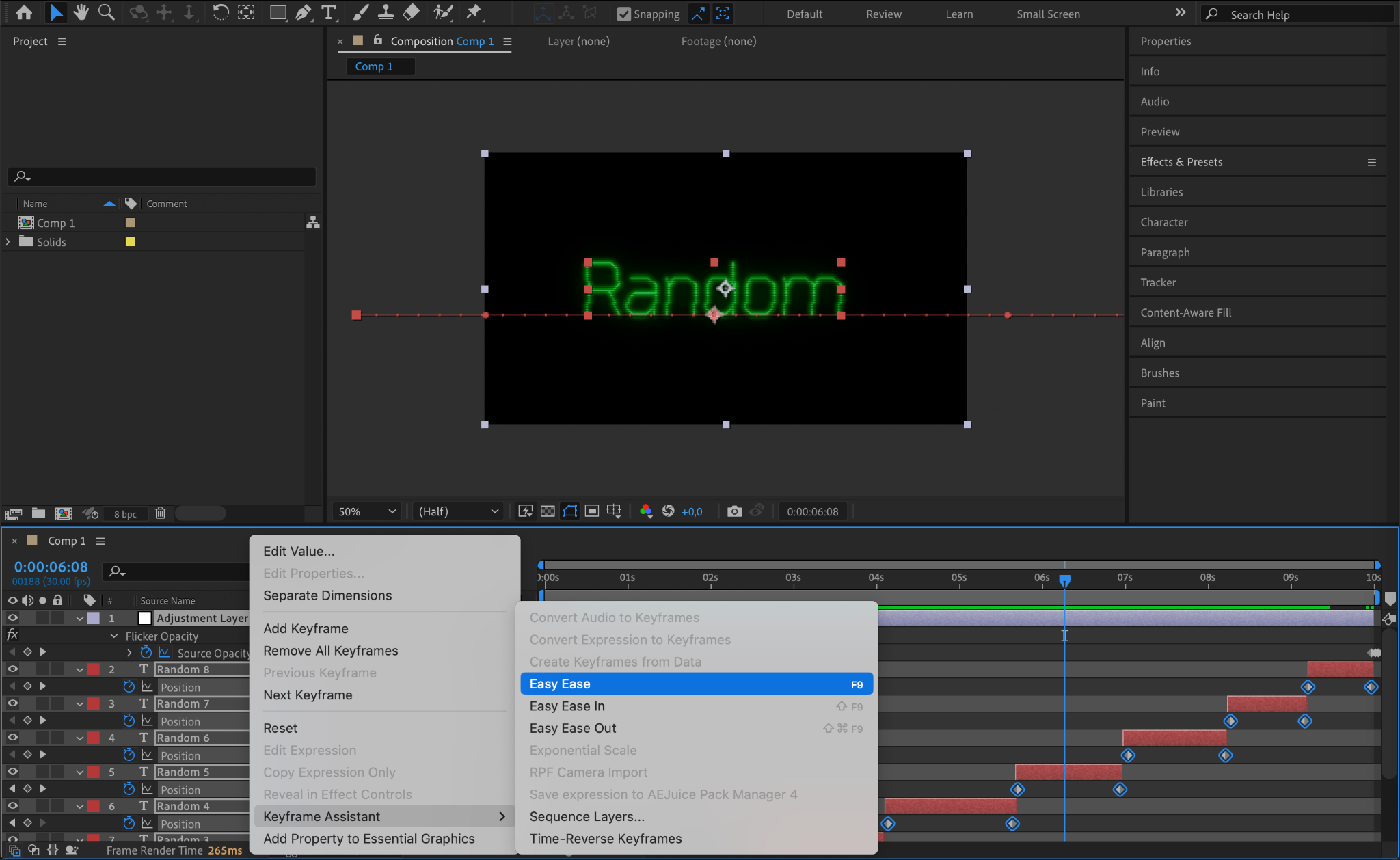Click the trash icon in Project panel
The image size is (1400, 860).
pyautogui.click(x=160, y=513)
